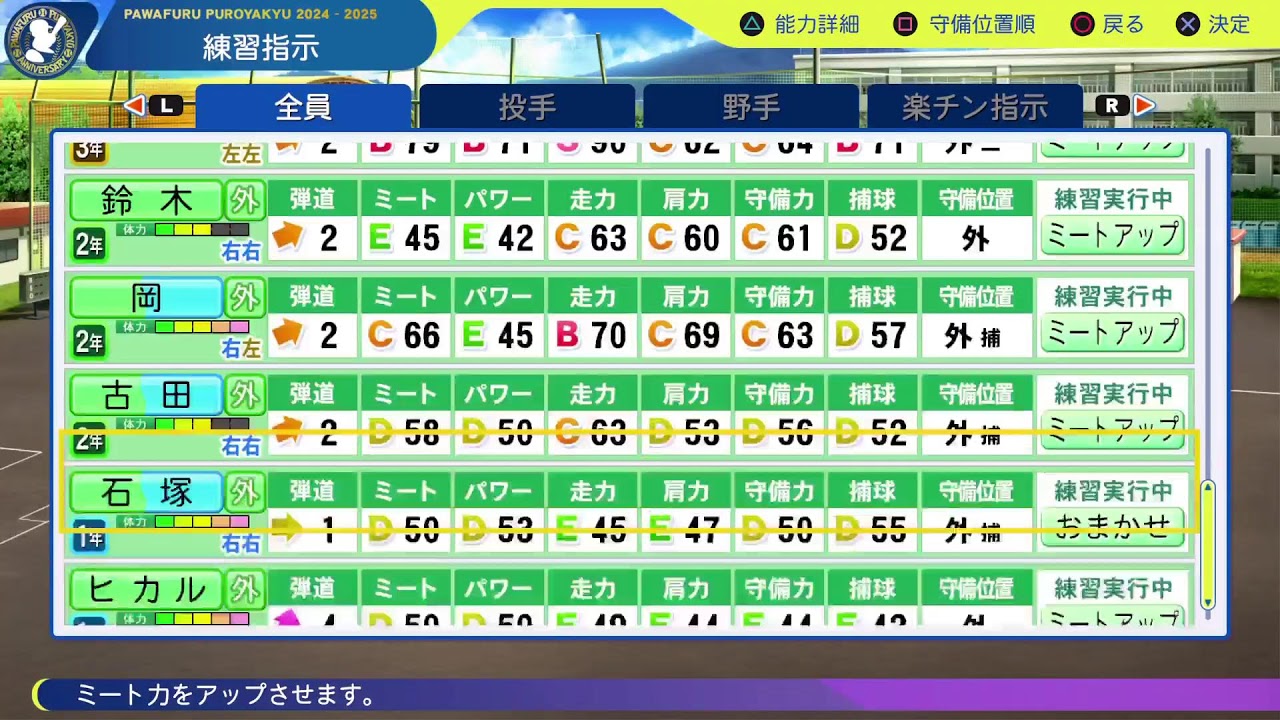The width and height of the screenshot is (1280, 720).
Task: Select 鈴木's ミートアップ practice button
Action: tap(1112, 236)
